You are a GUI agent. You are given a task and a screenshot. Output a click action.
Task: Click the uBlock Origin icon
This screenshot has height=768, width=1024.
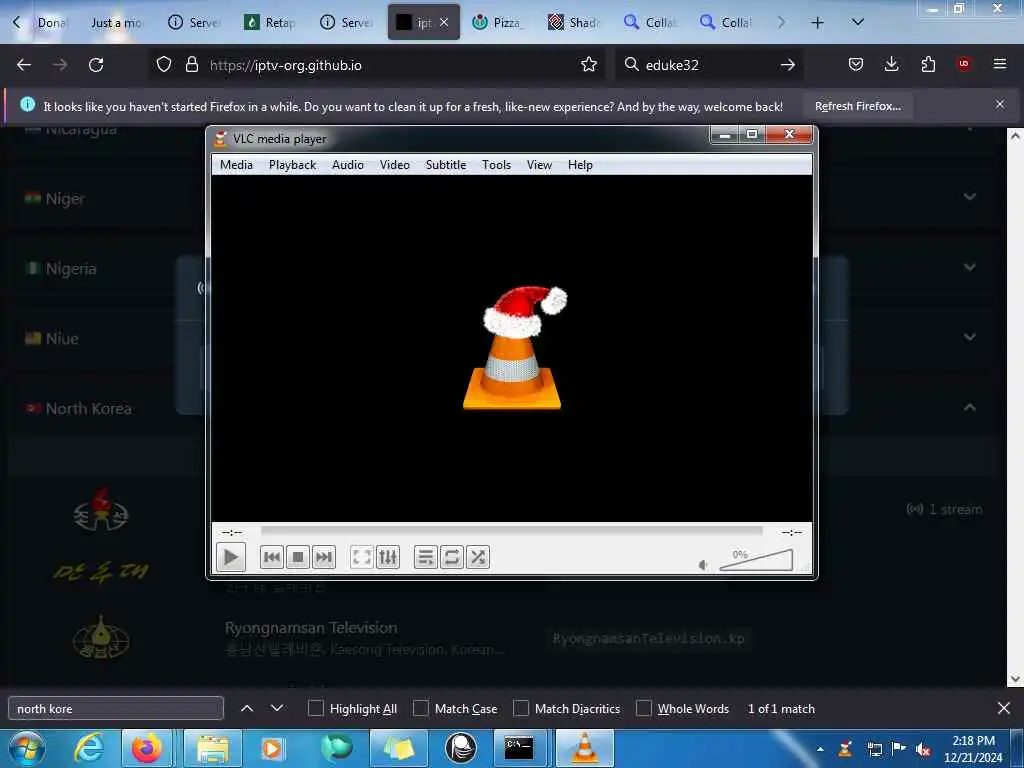964,64
